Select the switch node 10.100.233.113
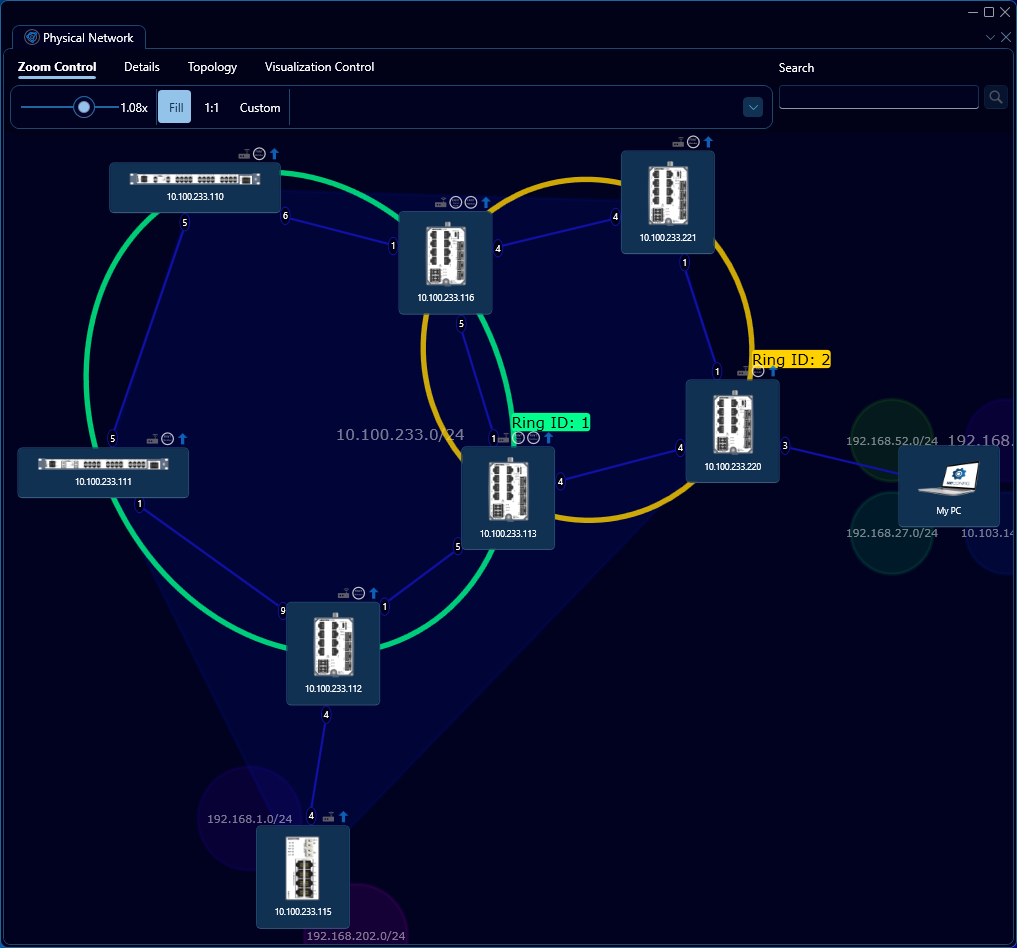This screenshot has width=1017, height=948. (508, 499)
